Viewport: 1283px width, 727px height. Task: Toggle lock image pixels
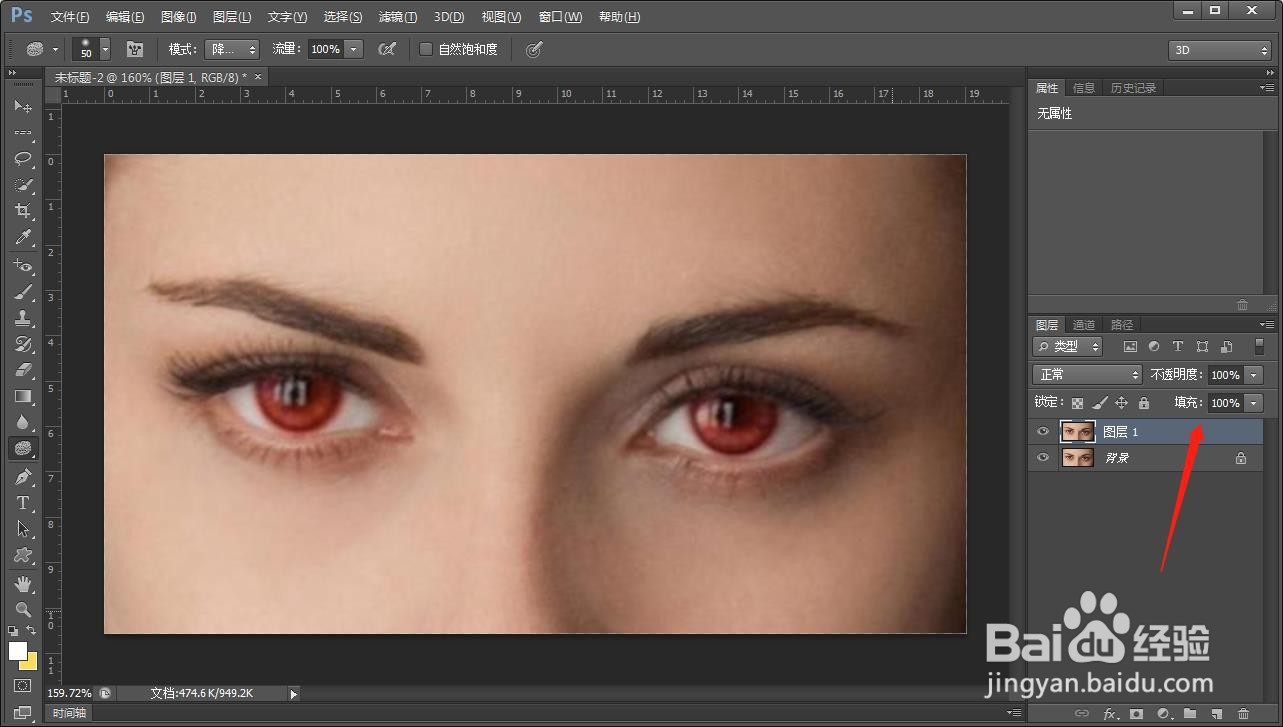(x=1099, y=403)
